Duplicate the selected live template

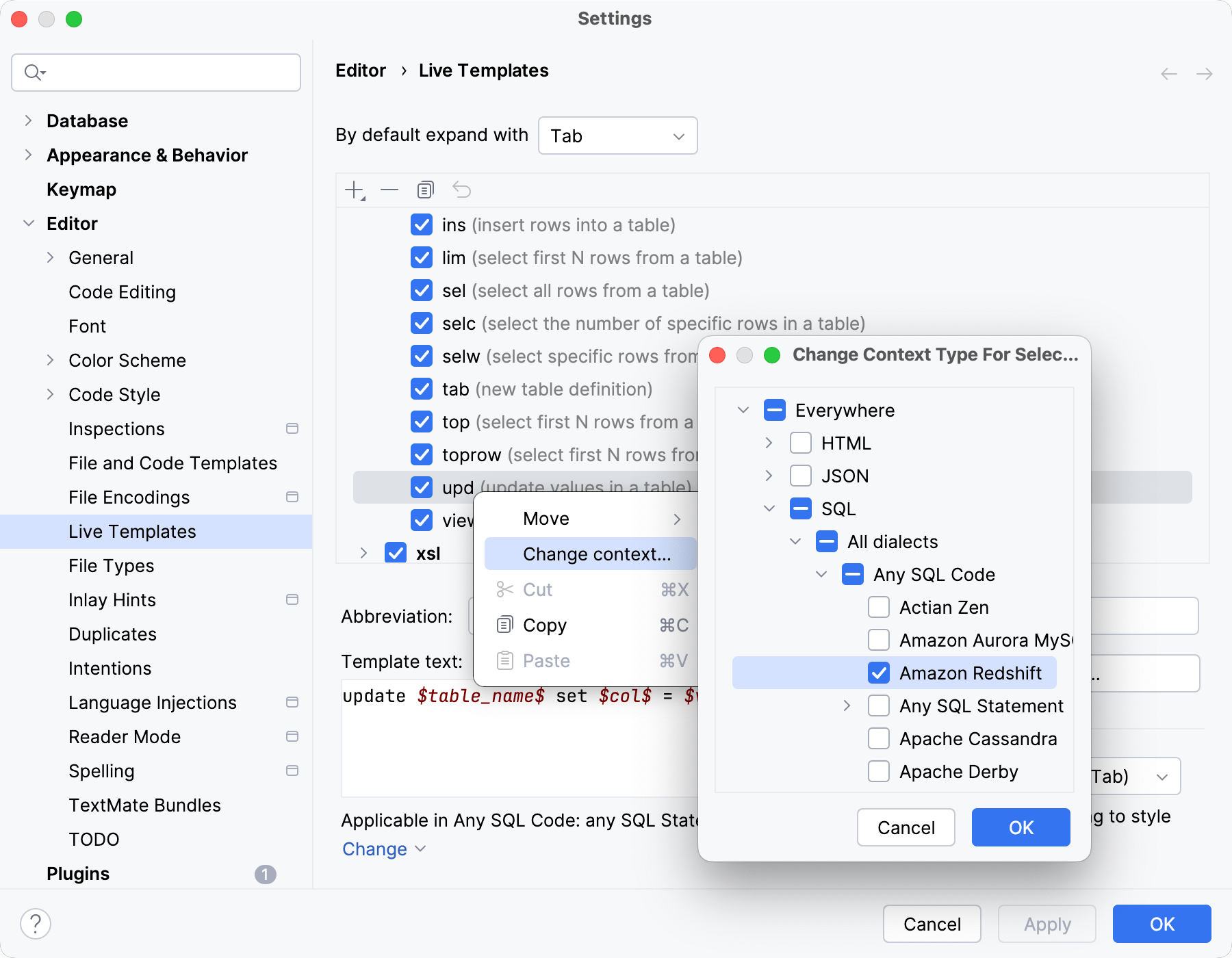[425, 190]
